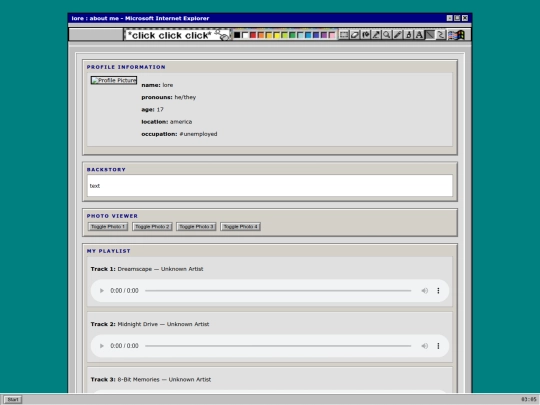Mute Track 1 Dreamscape volume
This screenshot has height=405, width=540.
425,291
